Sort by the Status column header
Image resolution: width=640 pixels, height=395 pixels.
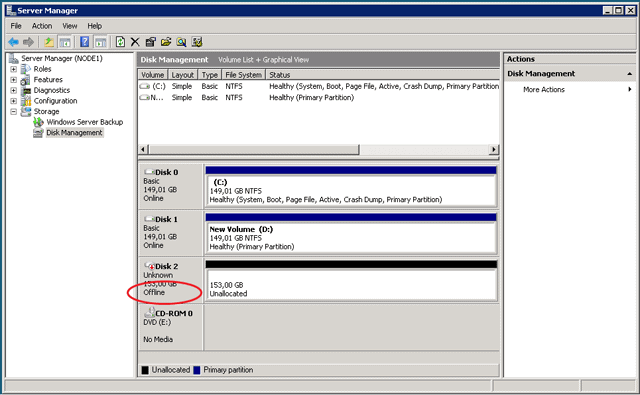[x=382, y=75]
